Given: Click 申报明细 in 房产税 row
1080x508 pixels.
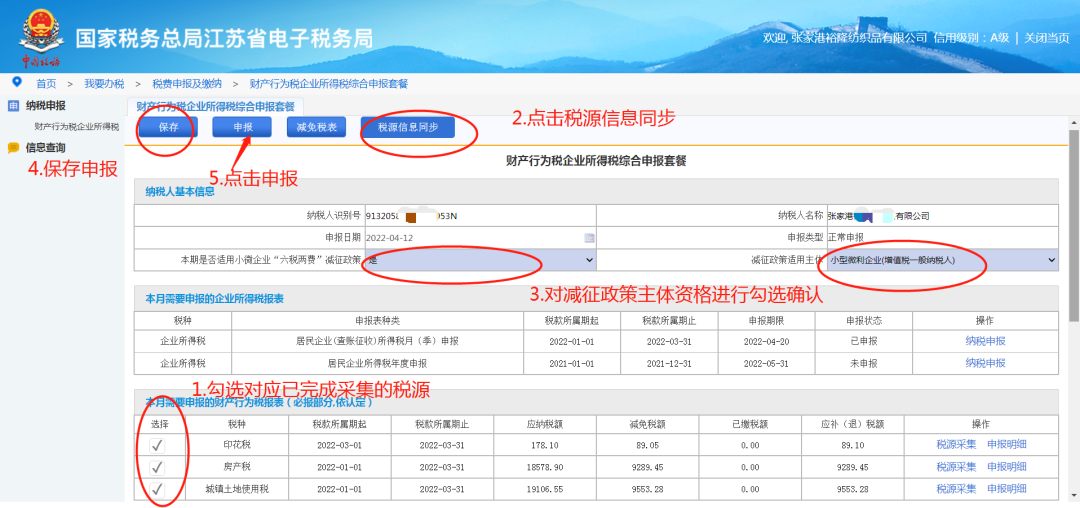Looking at the screenshot, I should 1007,467.
